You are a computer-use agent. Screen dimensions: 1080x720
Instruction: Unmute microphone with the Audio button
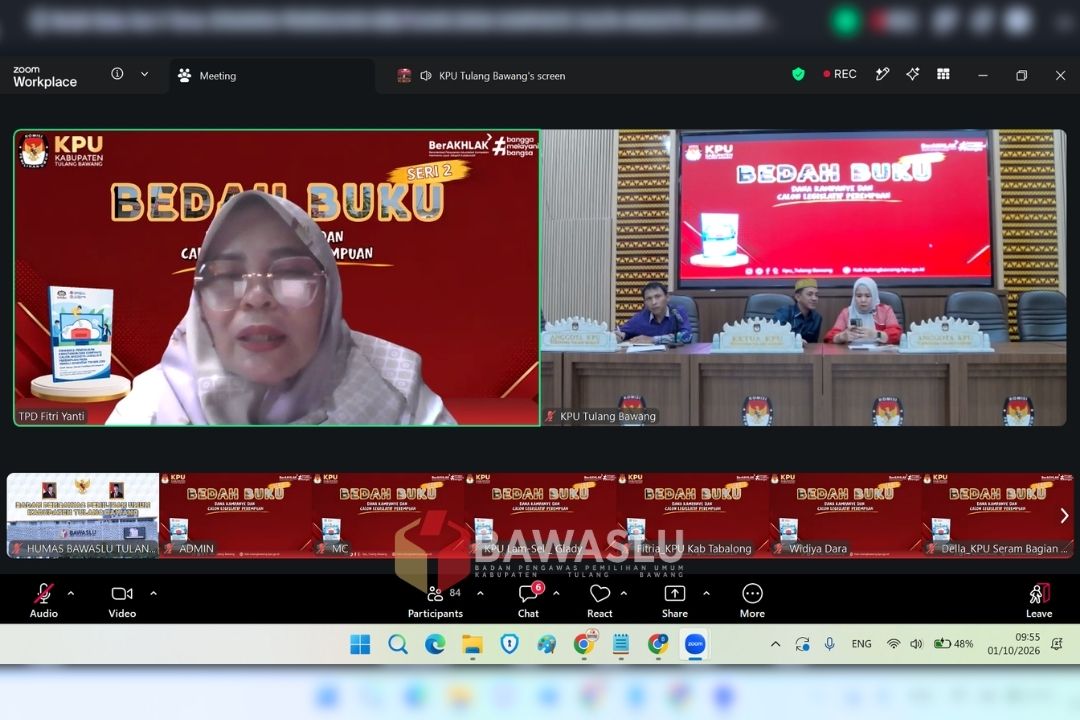[43, 600]
